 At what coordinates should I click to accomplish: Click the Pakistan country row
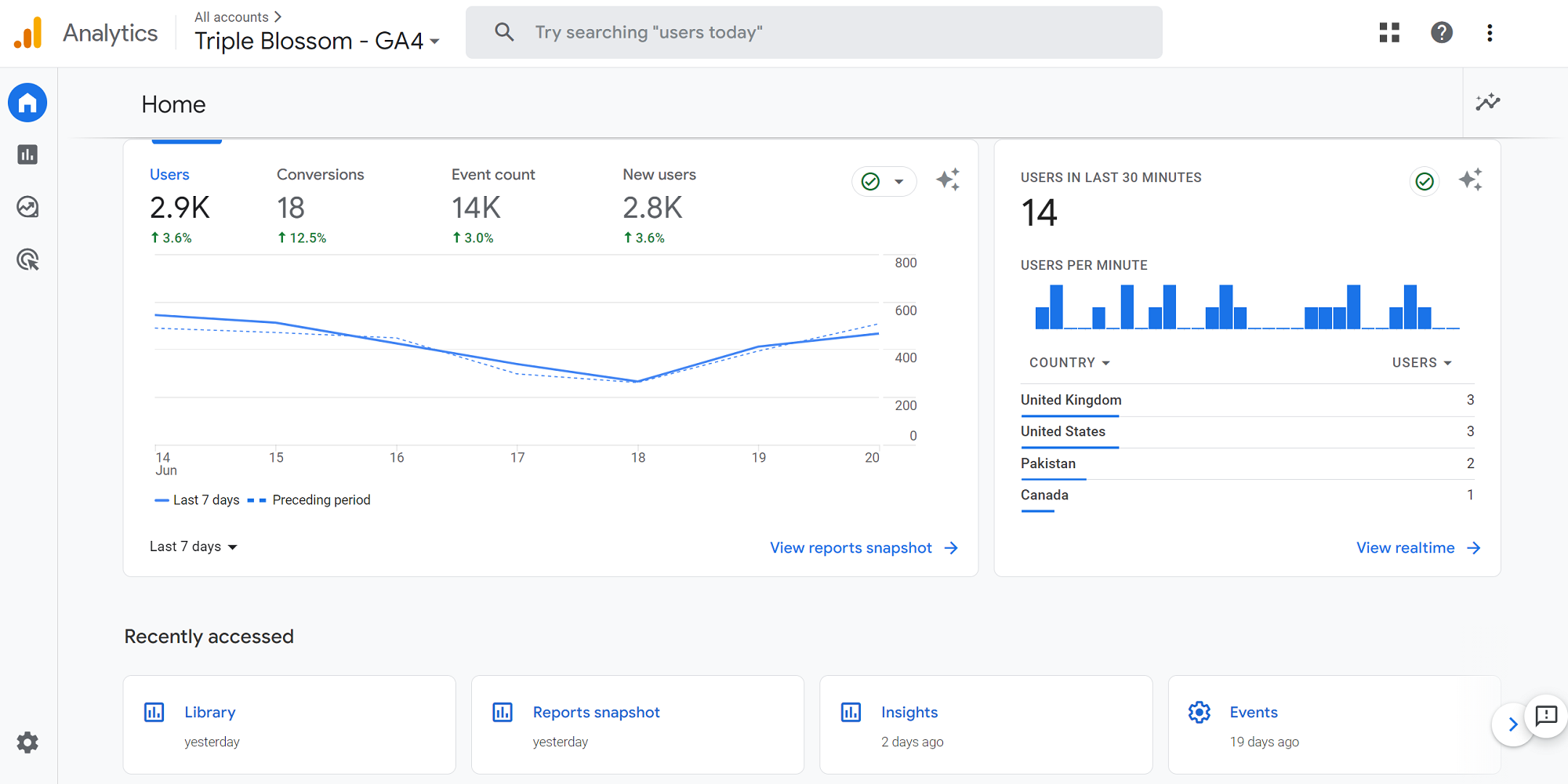[x=1247, y=463]
